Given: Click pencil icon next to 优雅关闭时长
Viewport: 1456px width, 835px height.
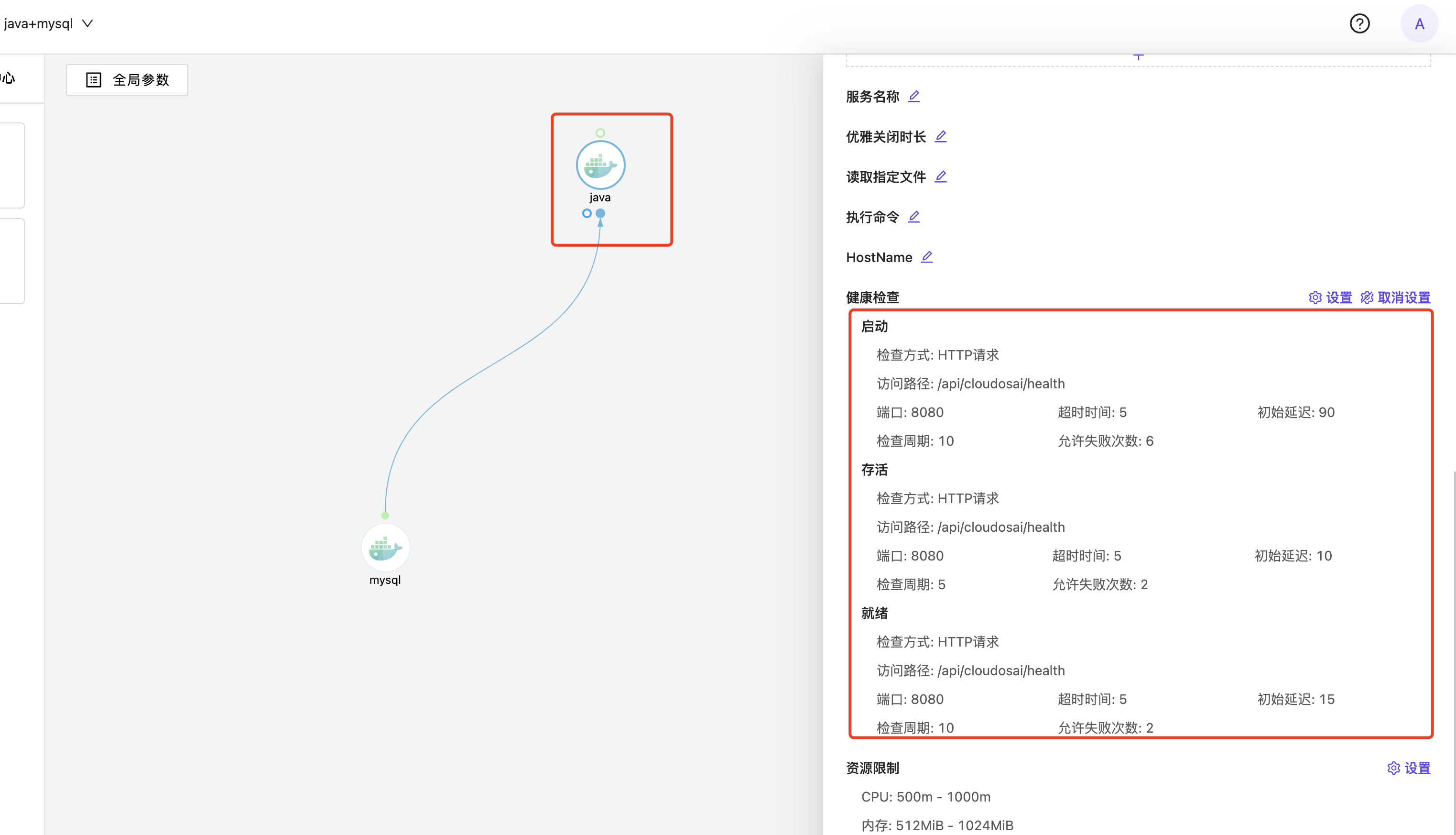Looking at the screenshot, I should click(x=940, y=136).
